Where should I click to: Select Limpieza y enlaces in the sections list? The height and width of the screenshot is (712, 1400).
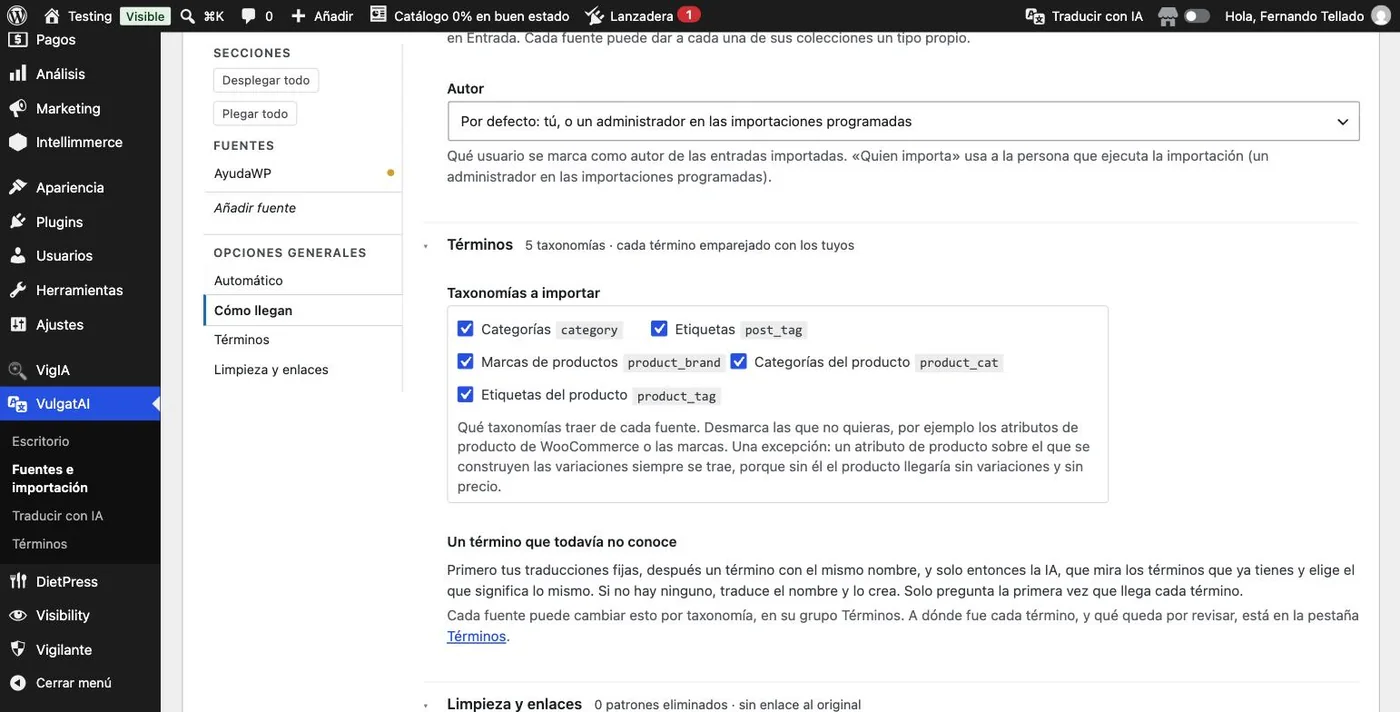tap(271, 370)
